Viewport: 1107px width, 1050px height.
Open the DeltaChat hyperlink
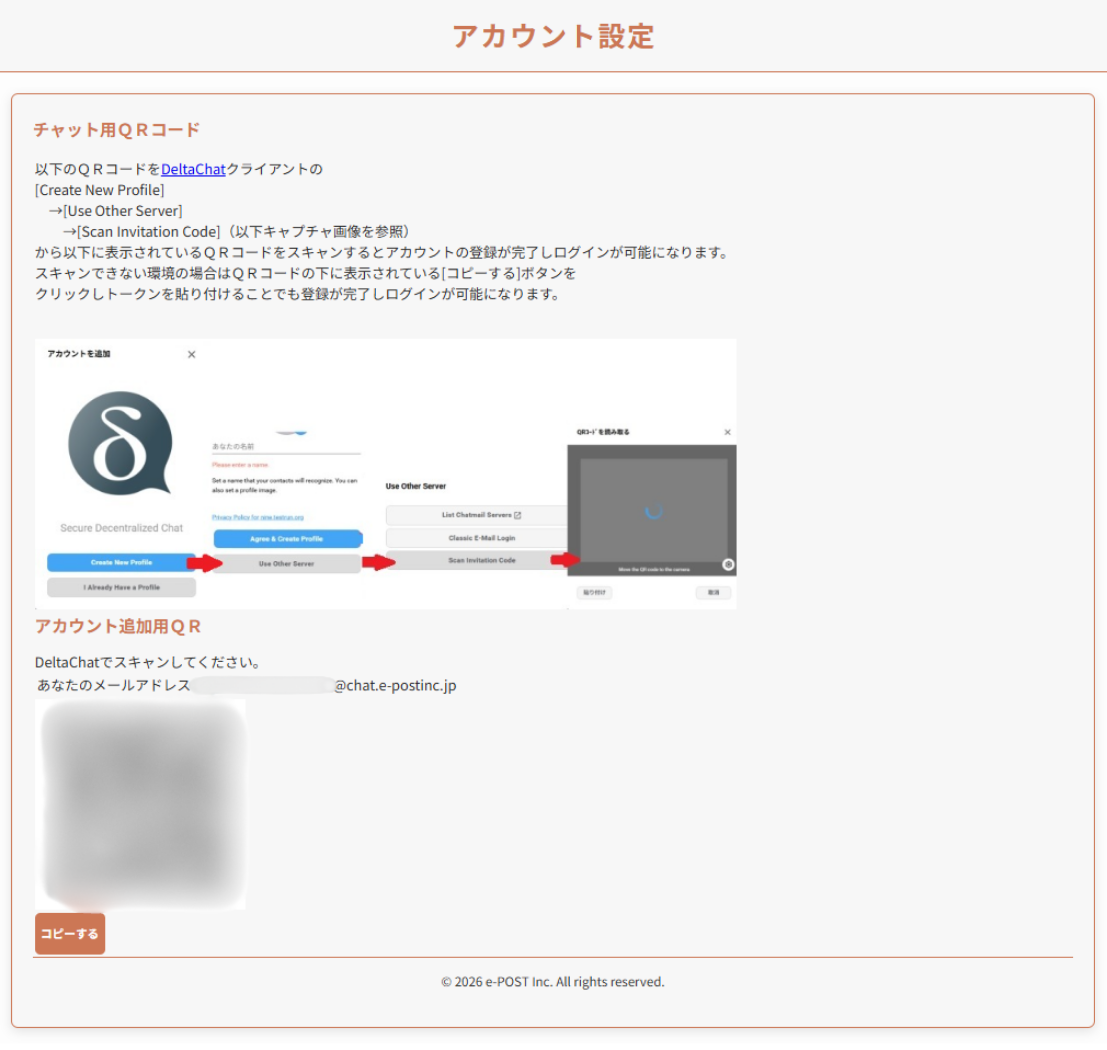[x=193, y=169]
